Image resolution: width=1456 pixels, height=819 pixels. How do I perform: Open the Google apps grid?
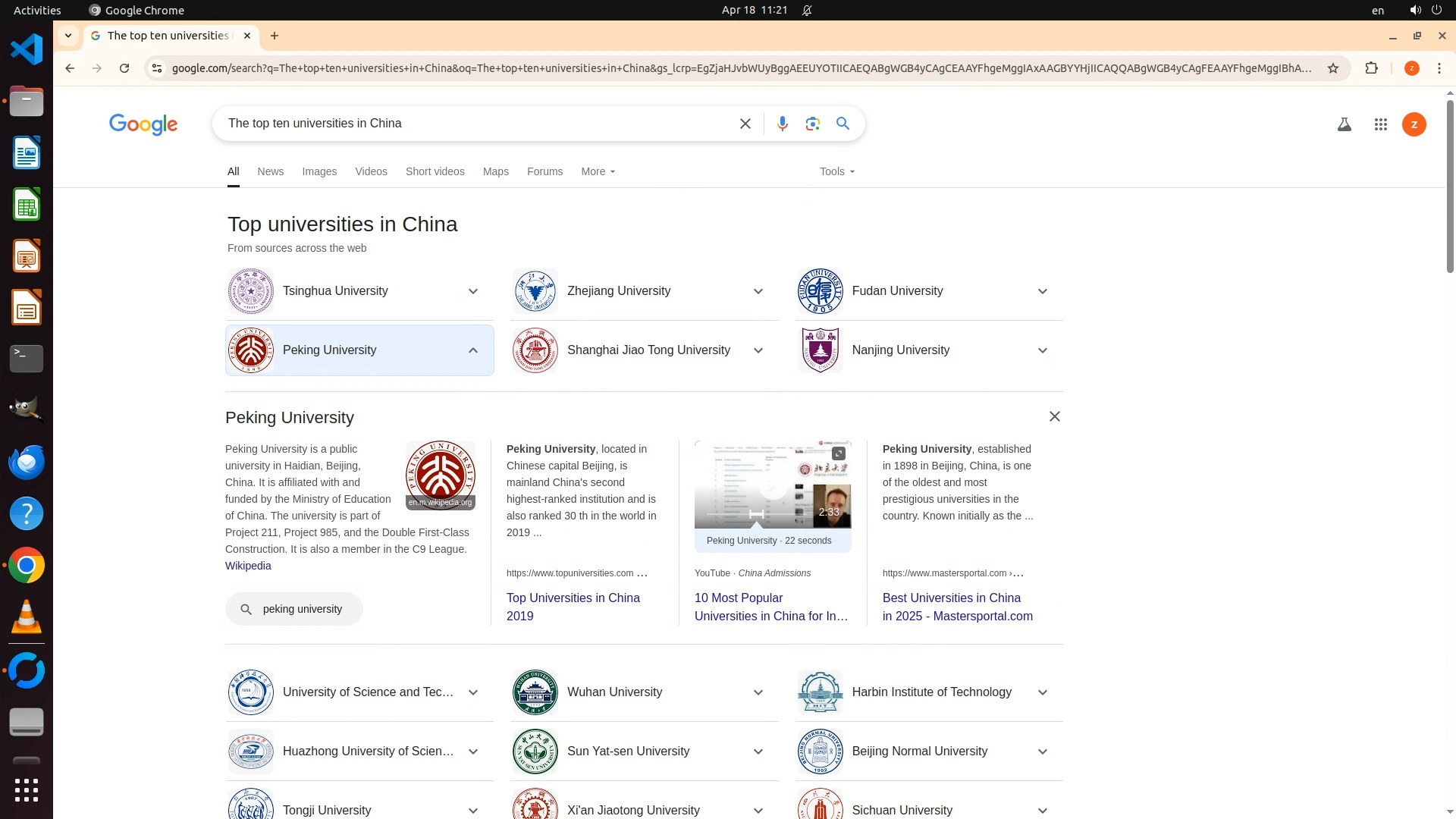pyautogui.click(x=1380, y=124)
